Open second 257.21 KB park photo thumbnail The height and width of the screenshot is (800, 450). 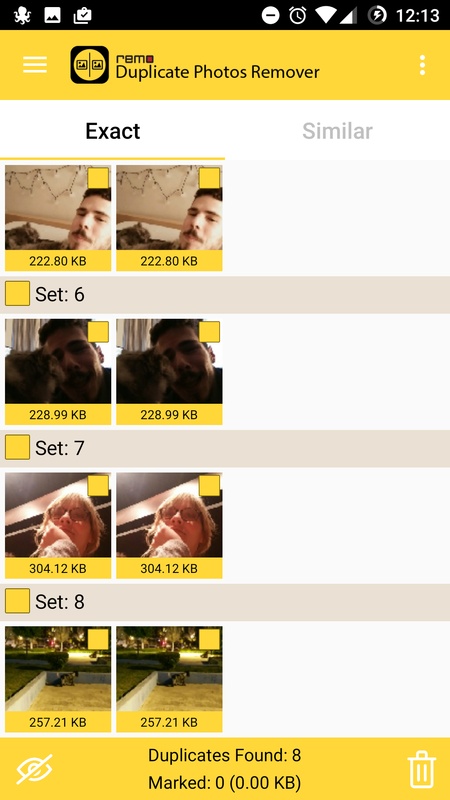169,668
